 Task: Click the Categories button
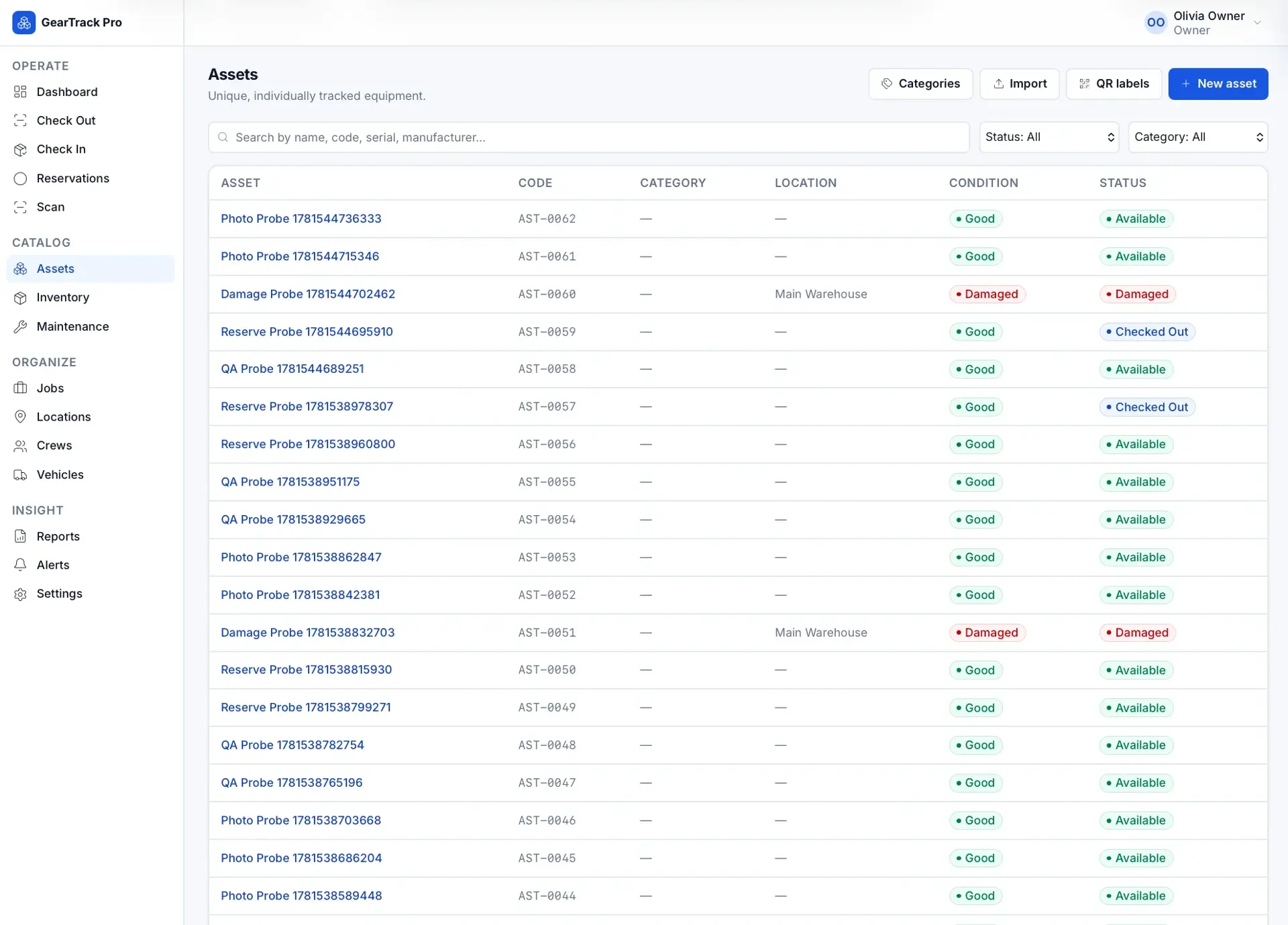coord(920,84)
